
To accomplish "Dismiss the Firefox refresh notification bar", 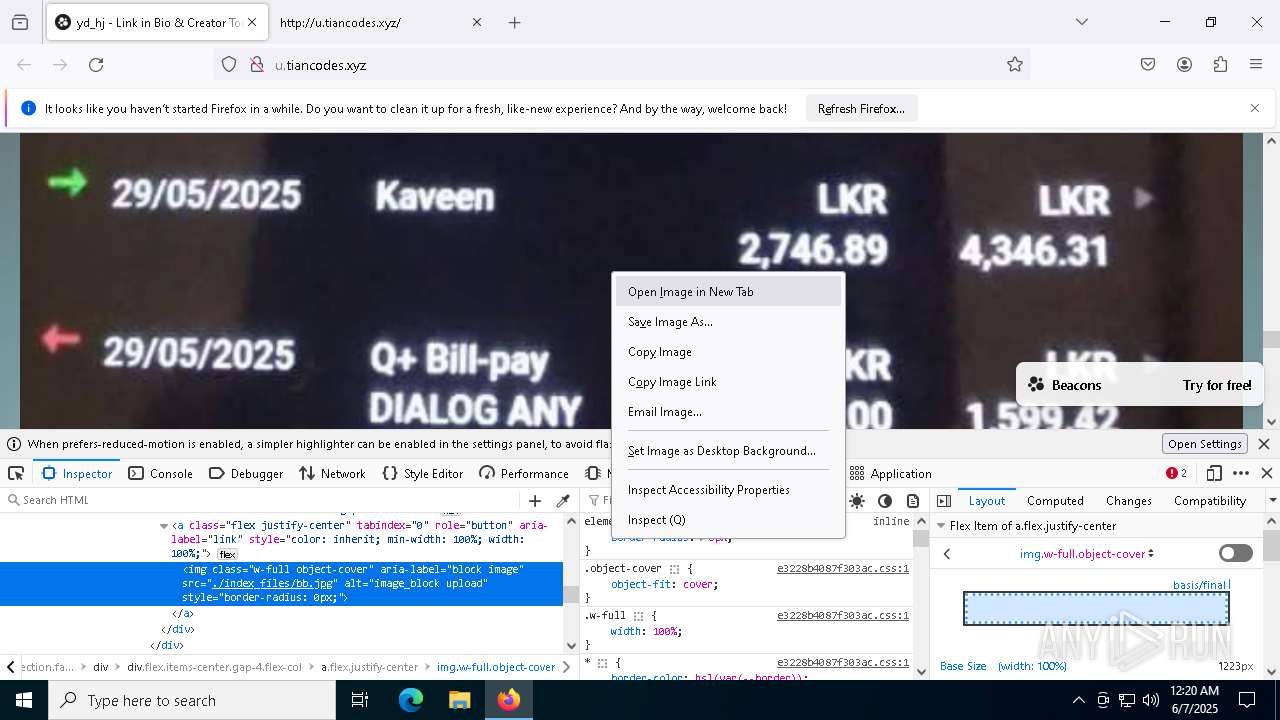I will click(x=1255, y=108).
